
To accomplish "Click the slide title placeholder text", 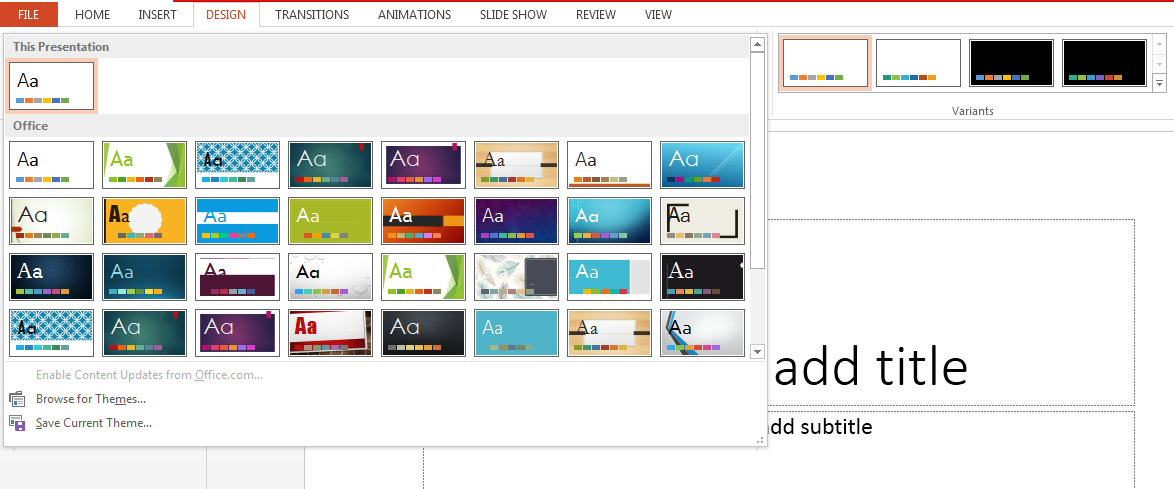I will [x=870, y=368].
